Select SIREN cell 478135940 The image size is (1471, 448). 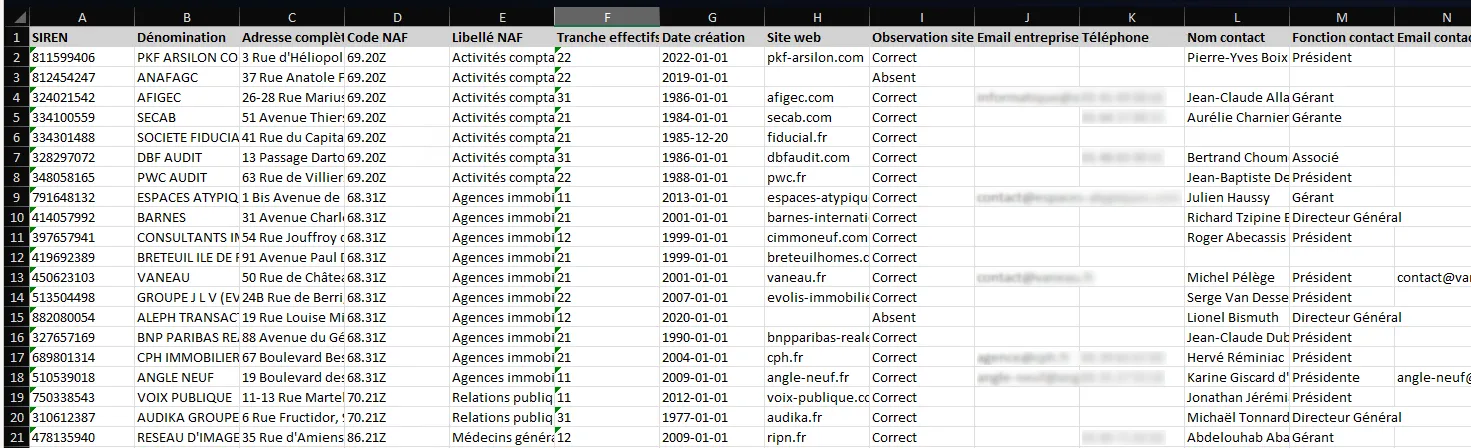coord(81,437)
